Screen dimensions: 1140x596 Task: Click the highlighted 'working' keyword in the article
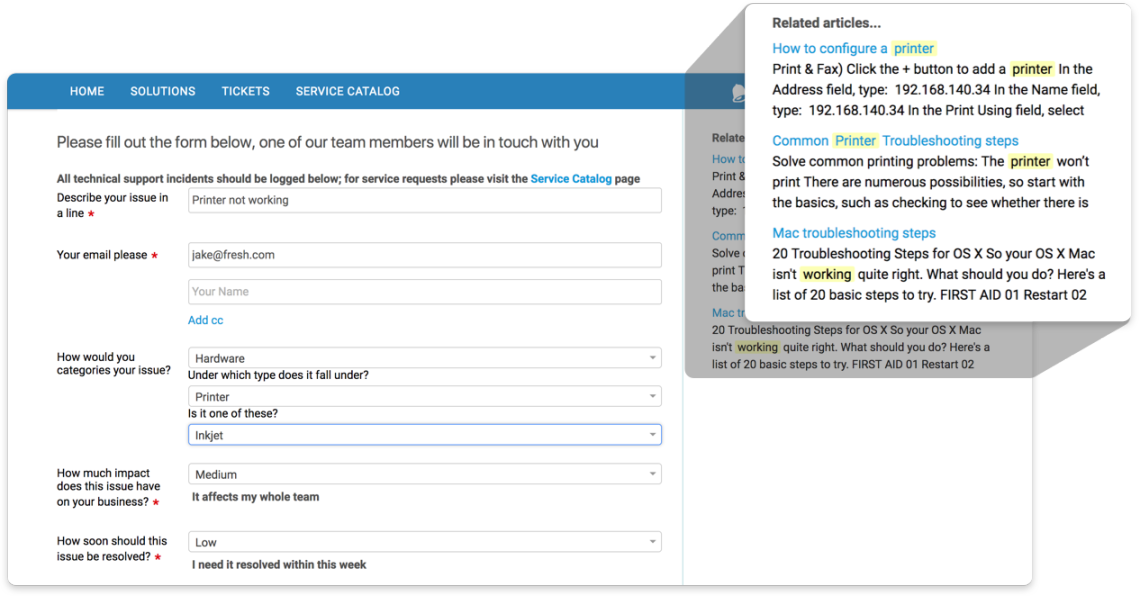pos(827,273)
